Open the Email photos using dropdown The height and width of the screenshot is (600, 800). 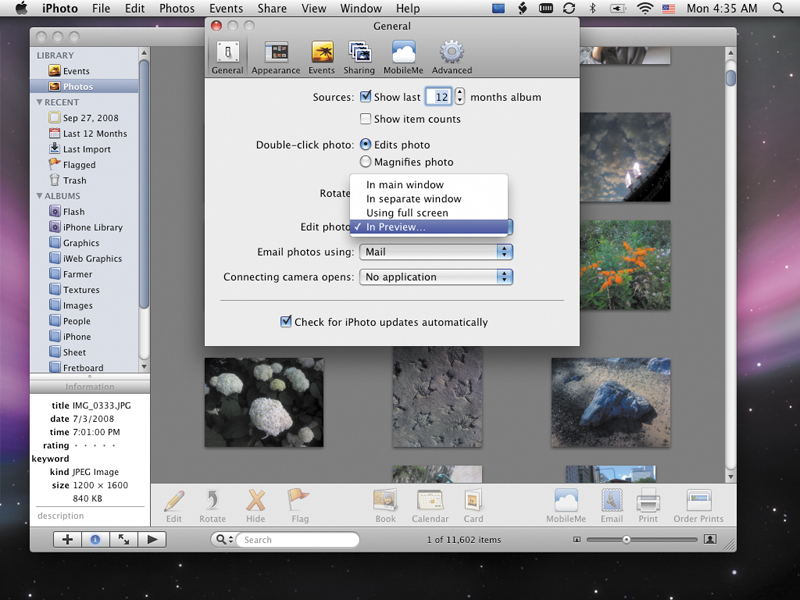point(435,252)
